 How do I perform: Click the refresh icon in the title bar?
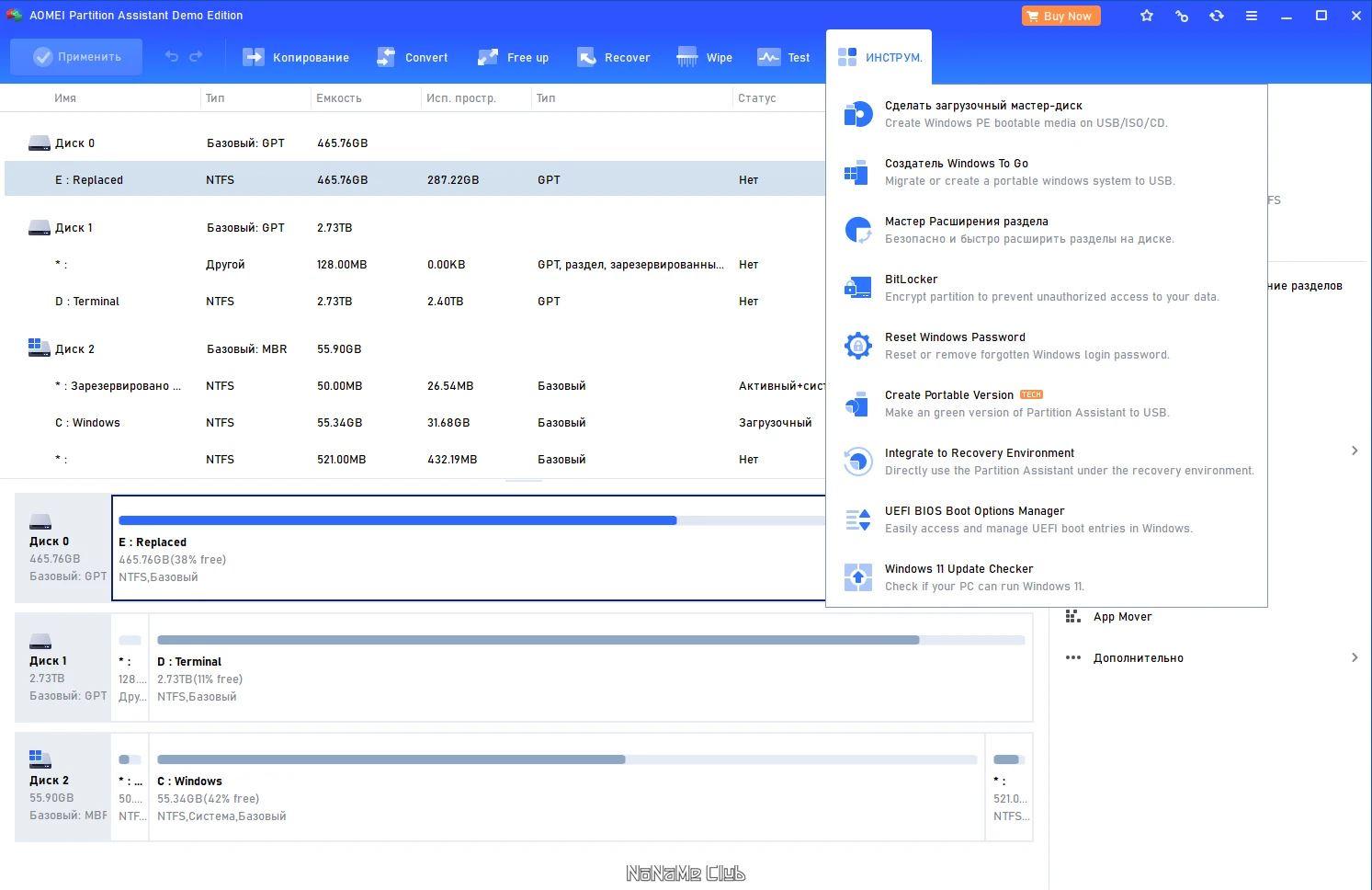click(1217, 16)
